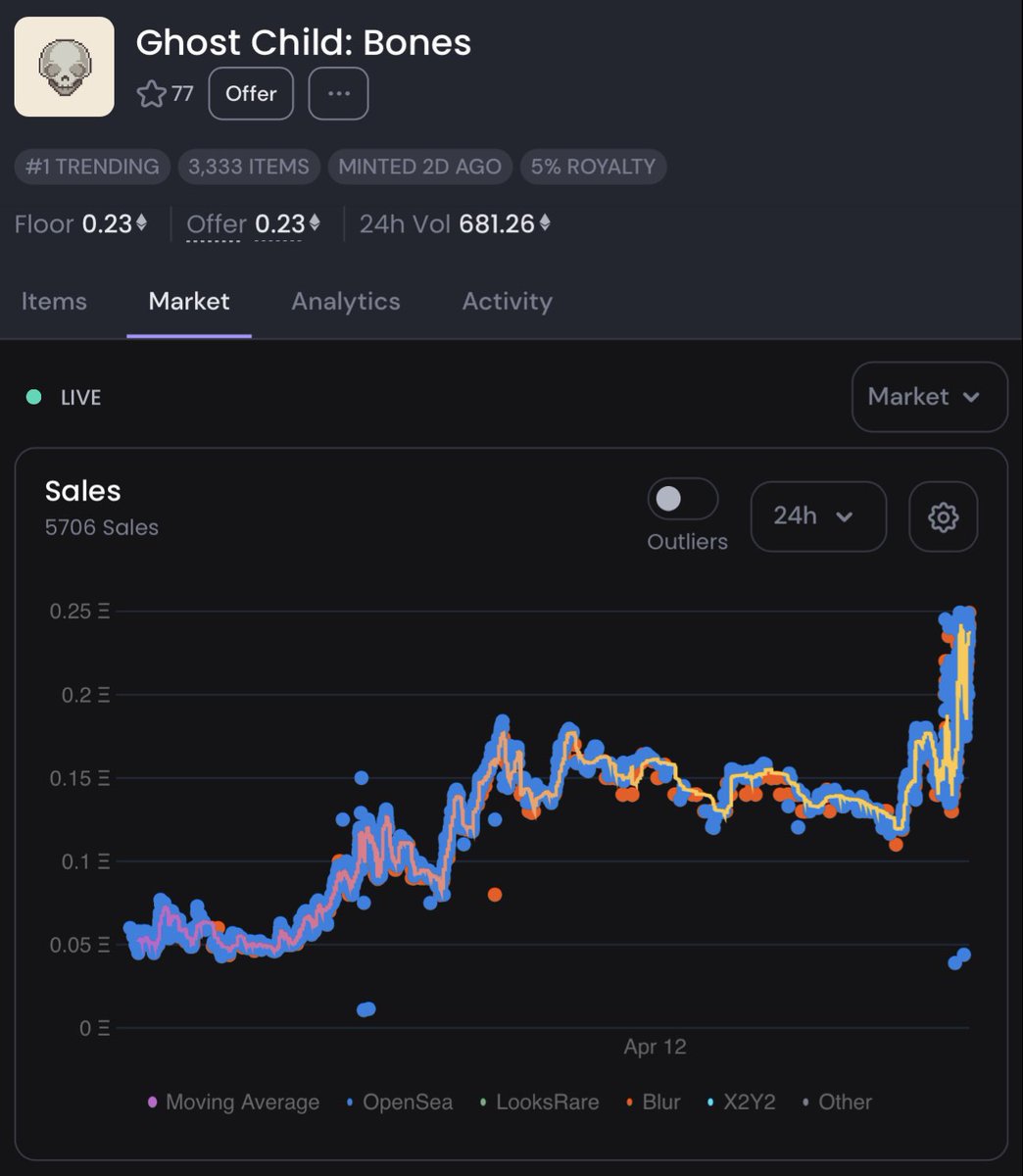The height and width of the screenshot is (1176, 1023).
Task: Click the Floor 0.23 price text
Action: [x=81, y=224]
